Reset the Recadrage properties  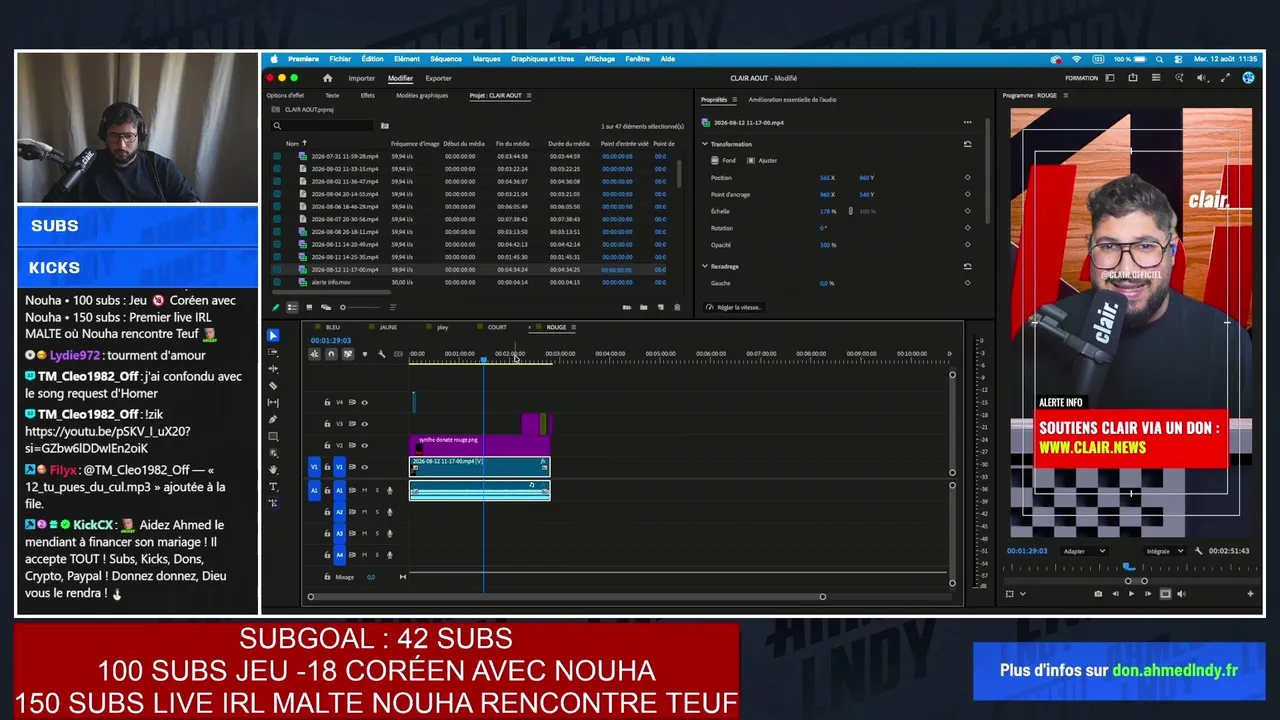(967, 267)
